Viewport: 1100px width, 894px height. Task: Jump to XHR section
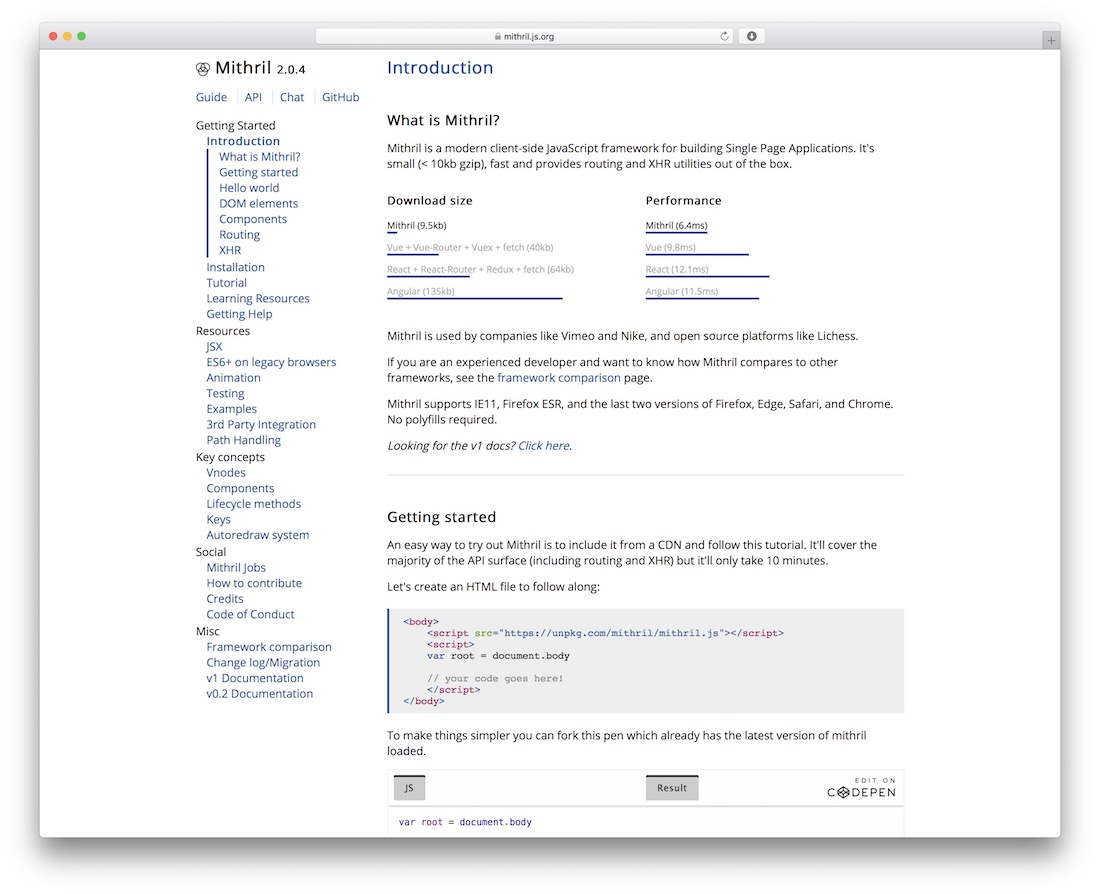[x=230, y=250]
